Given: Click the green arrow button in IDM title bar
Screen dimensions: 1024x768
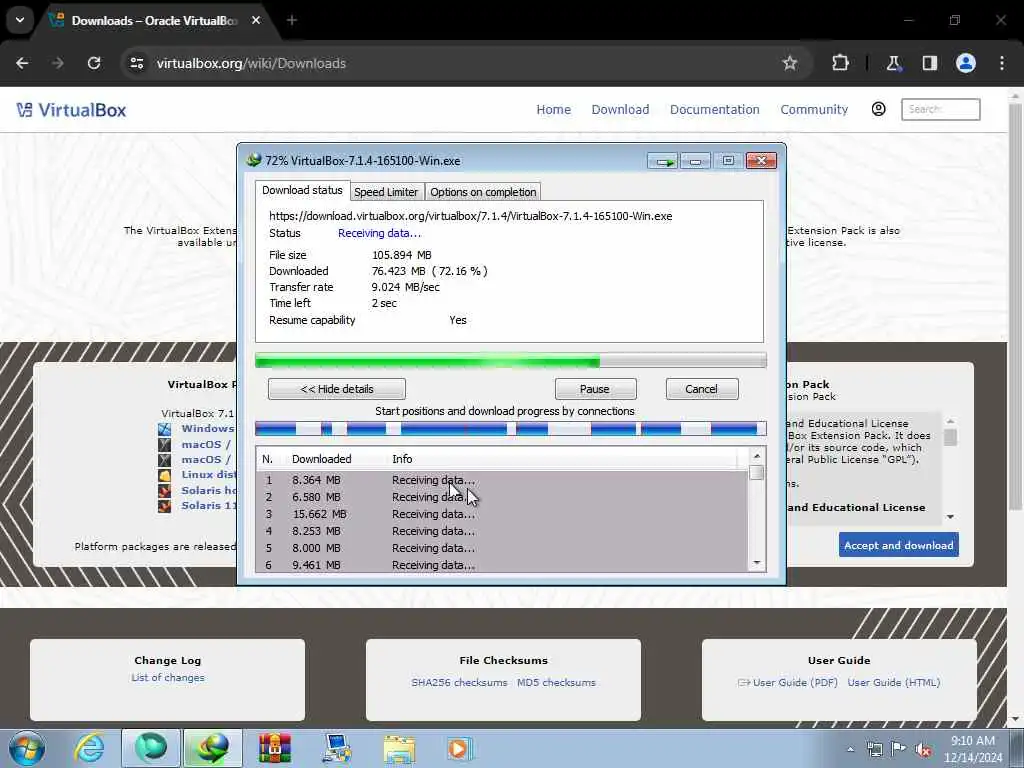Looking at the screenshot, I should 663,161.
